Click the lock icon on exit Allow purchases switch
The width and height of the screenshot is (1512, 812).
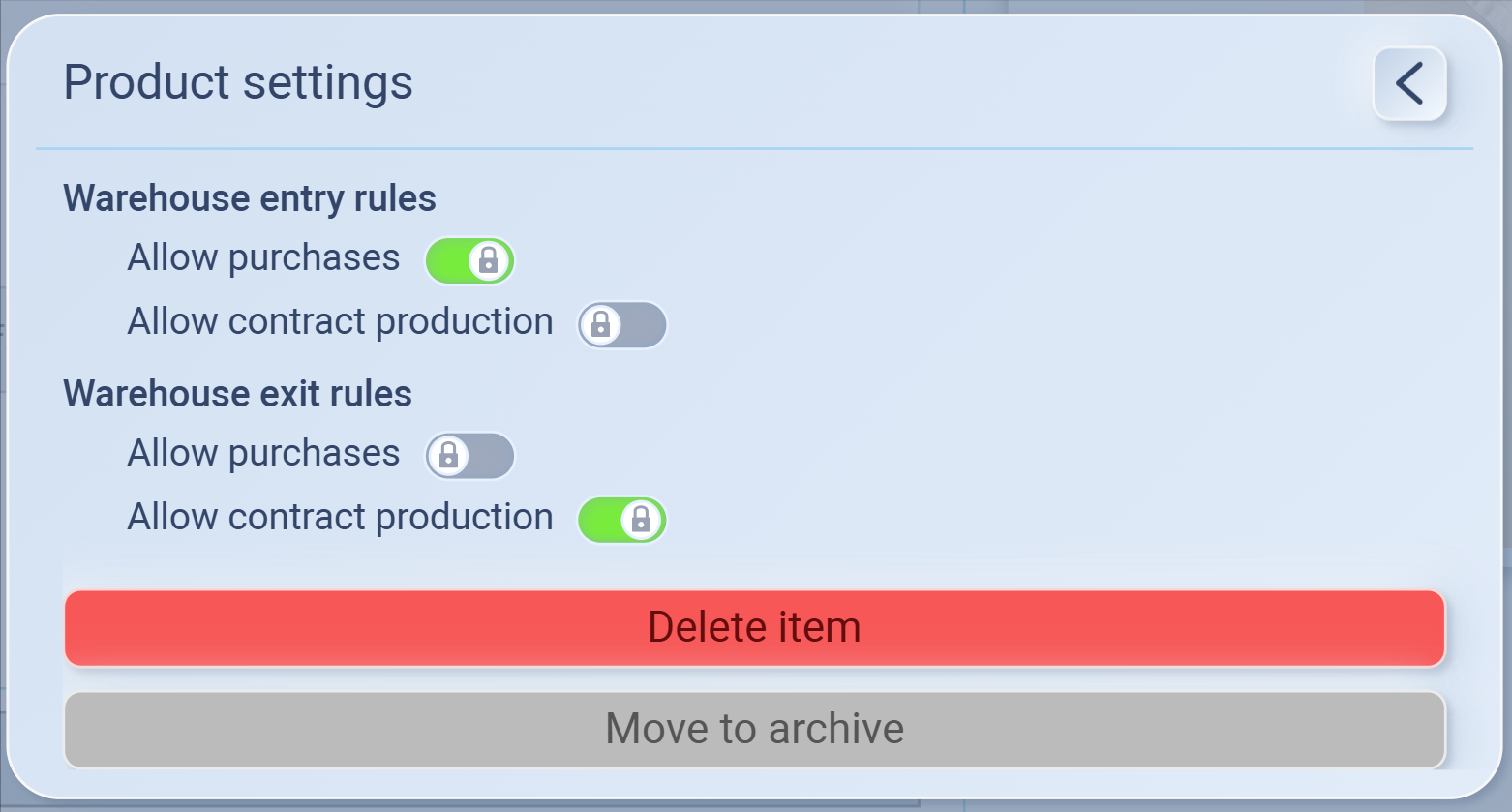[x=448, y=456]
